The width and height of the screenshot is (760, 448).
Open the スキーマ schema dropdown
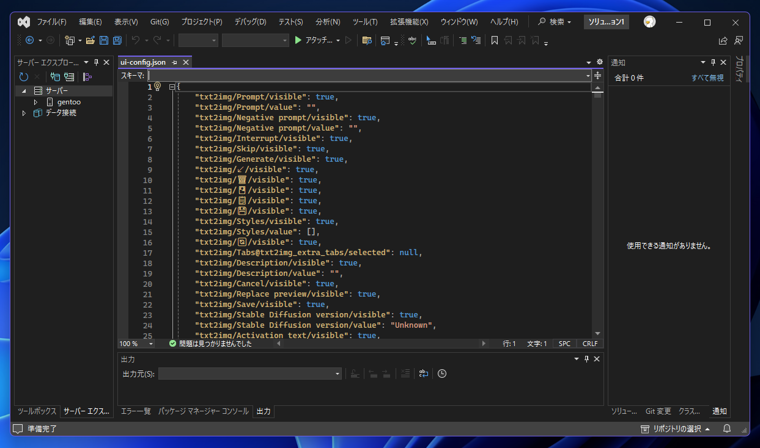588,76
